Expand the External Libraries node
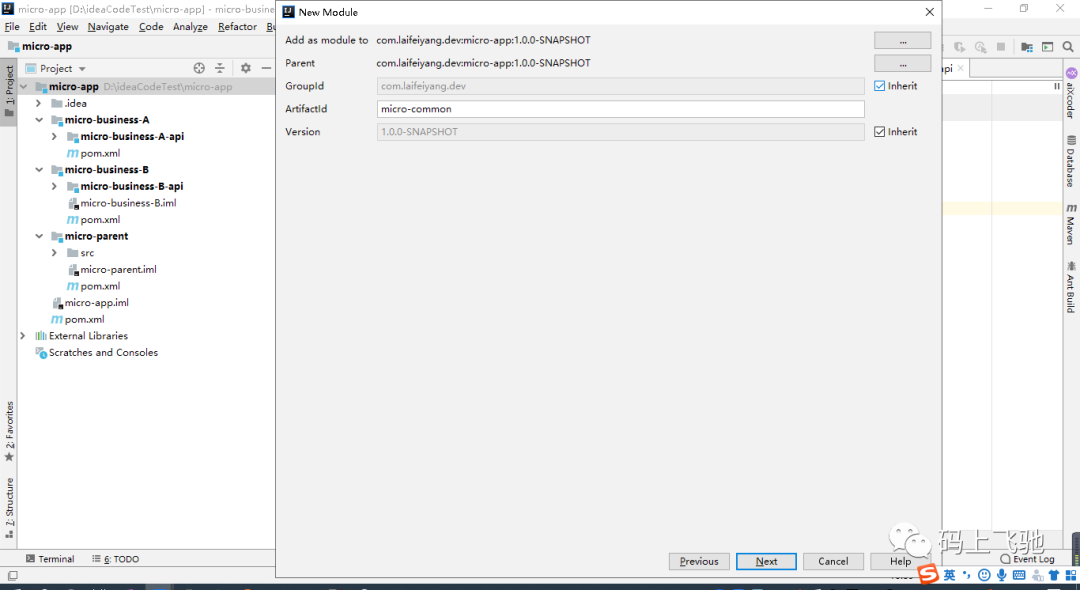Image resolution: width=1080 pixels, height=590 pixels. pos(23,336)
